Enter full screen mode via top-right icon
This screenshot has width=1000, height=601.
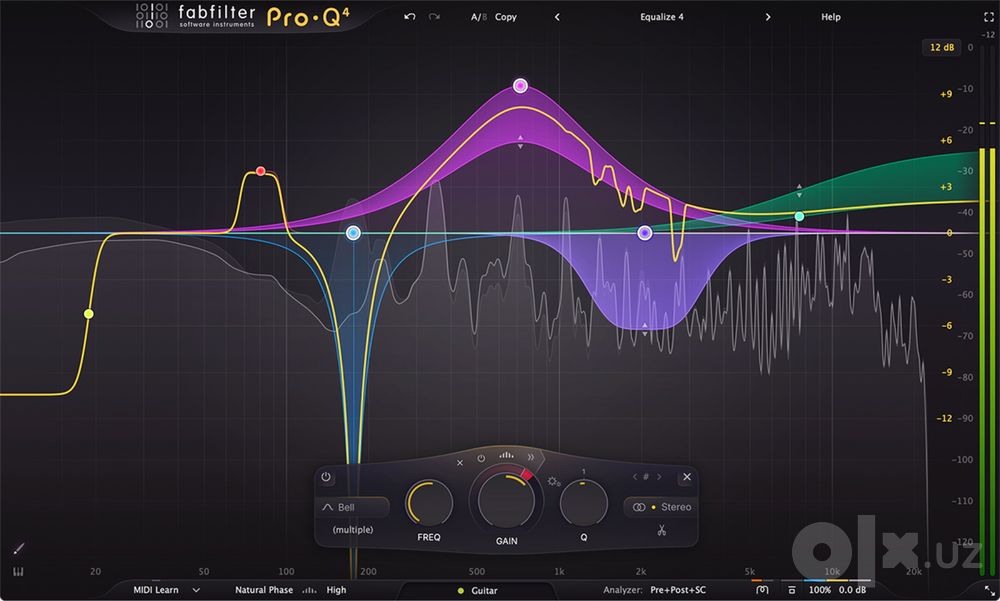coord(989,17)
